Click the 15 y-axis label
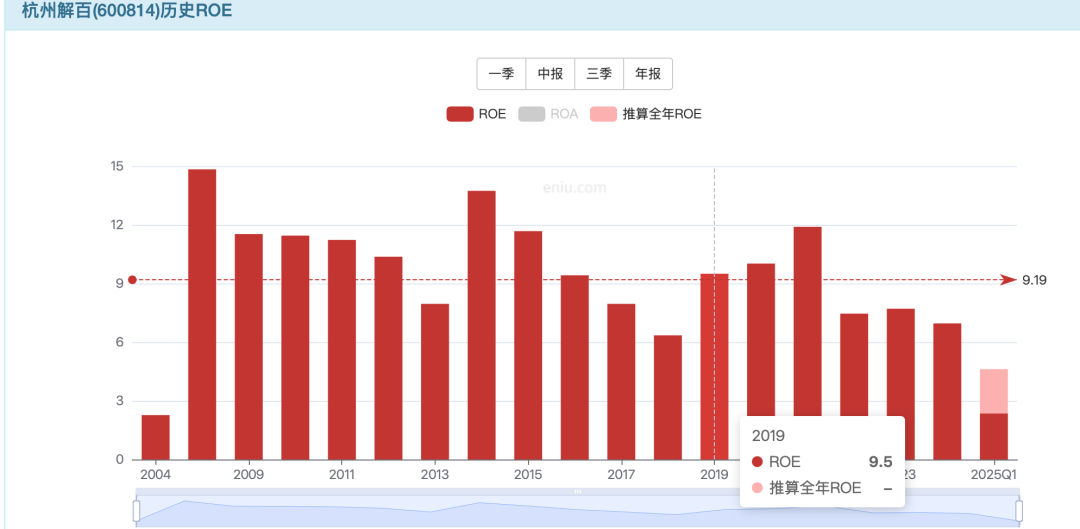1080x529 pixels. coord(116,166)
